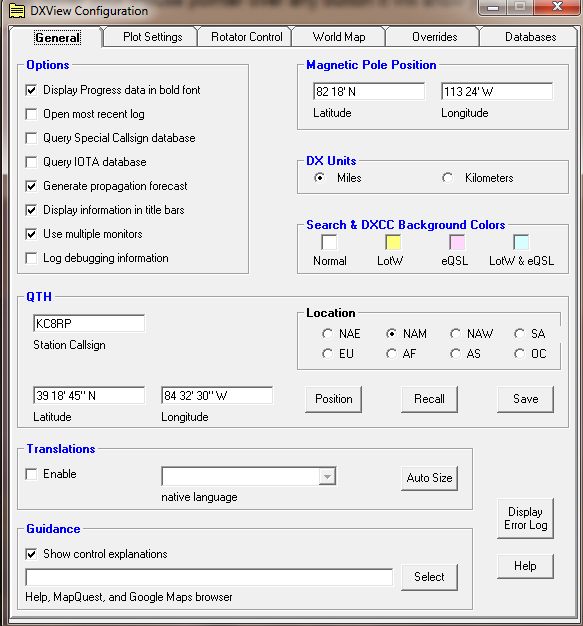Click the Position button
Viewport: 583px width, 626px height.
(333, 399)
